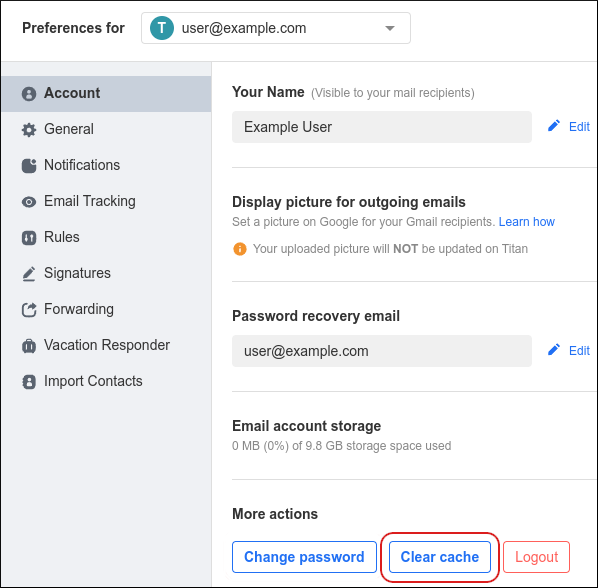
Task: Click the orange info icon about uploaded picture
Action: click(x=240, y=249)
